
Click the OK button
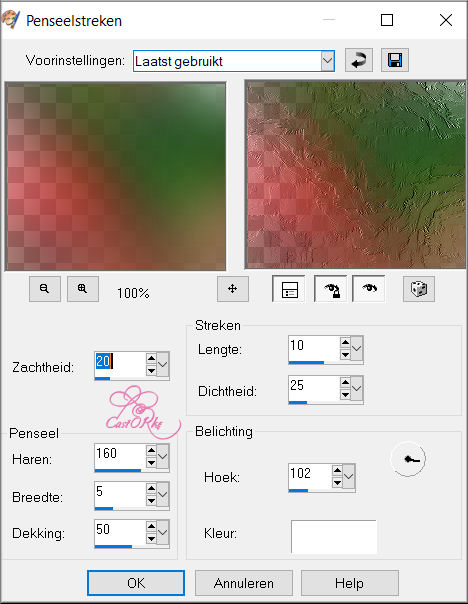pyautogui.click(x=136, y=583)
